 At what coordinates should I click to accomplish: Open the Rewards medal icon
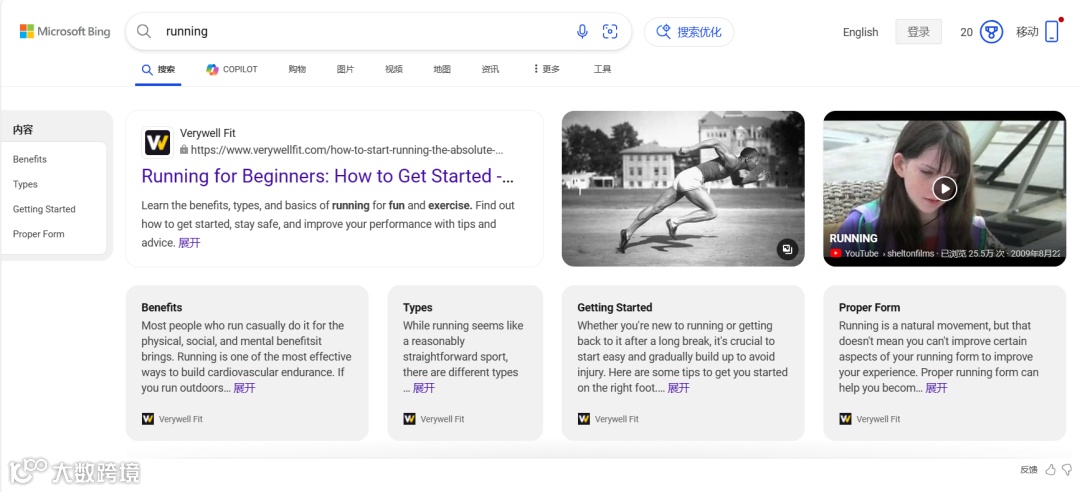coord(991,32)
